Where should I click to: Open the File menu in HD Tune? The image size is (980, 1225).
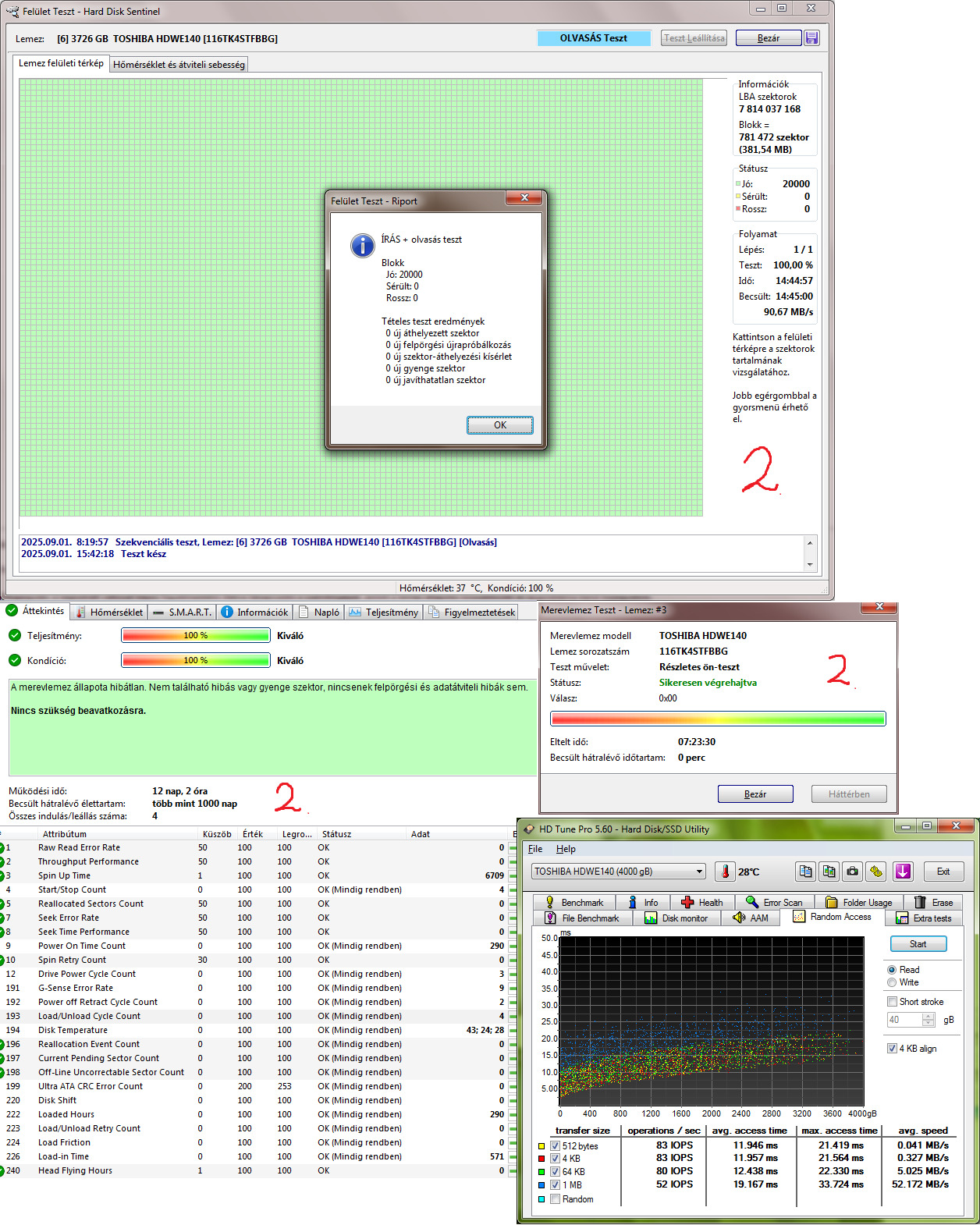pos(535,849)
